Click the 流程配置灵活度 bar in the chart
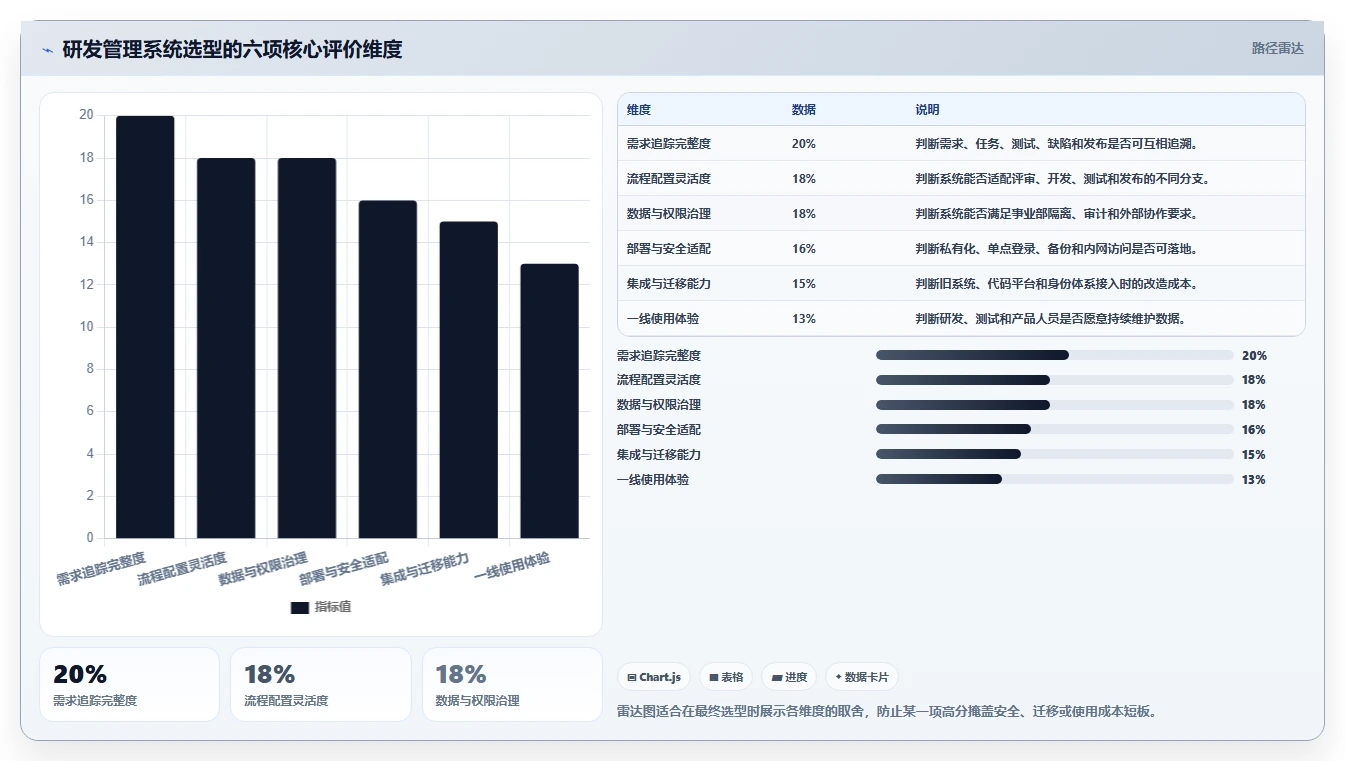The image size is (1345, 761). coord(226,348)
